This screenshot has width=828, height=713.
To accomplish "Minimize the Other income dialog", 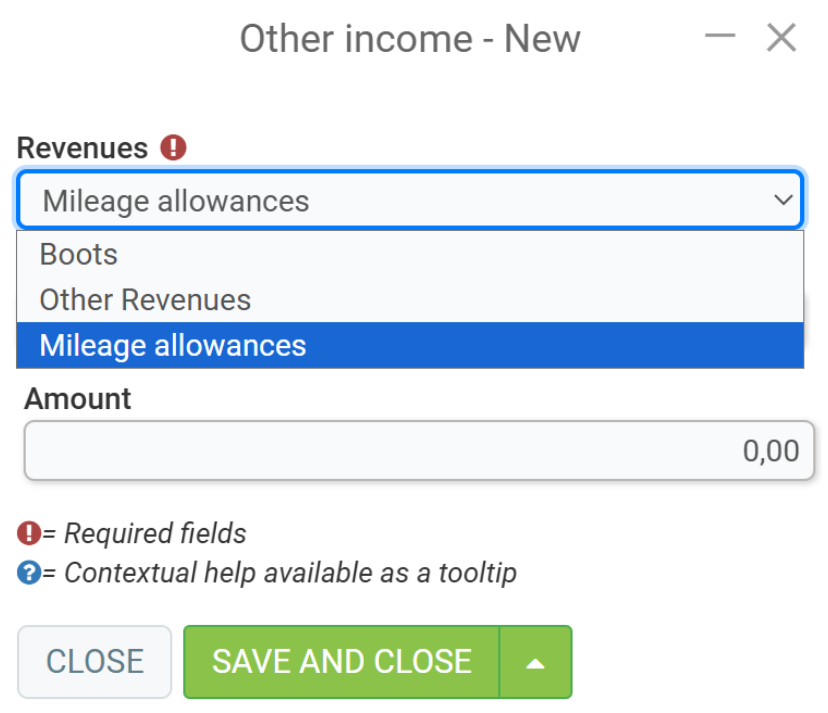I will point(720,37).
